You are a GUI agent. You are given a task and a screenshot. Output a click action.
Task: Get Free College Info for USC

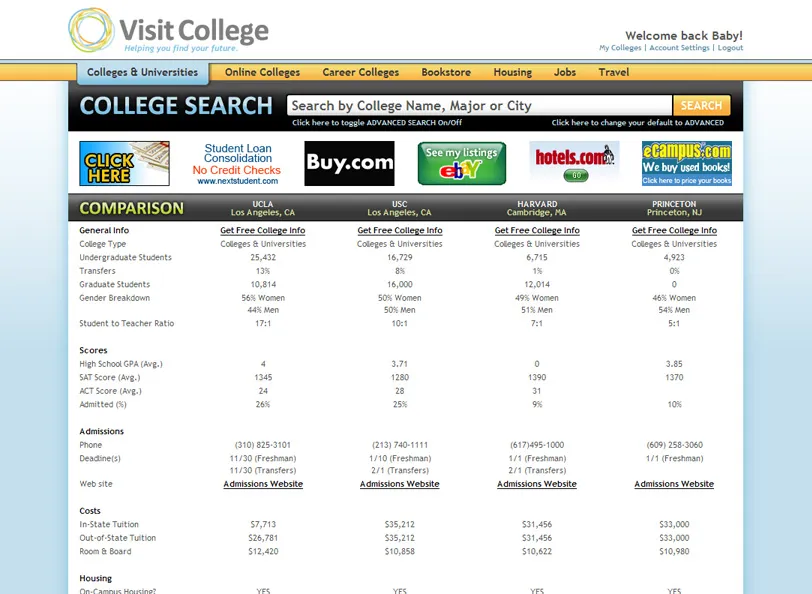pyautogui.click(x=400, y=230)
